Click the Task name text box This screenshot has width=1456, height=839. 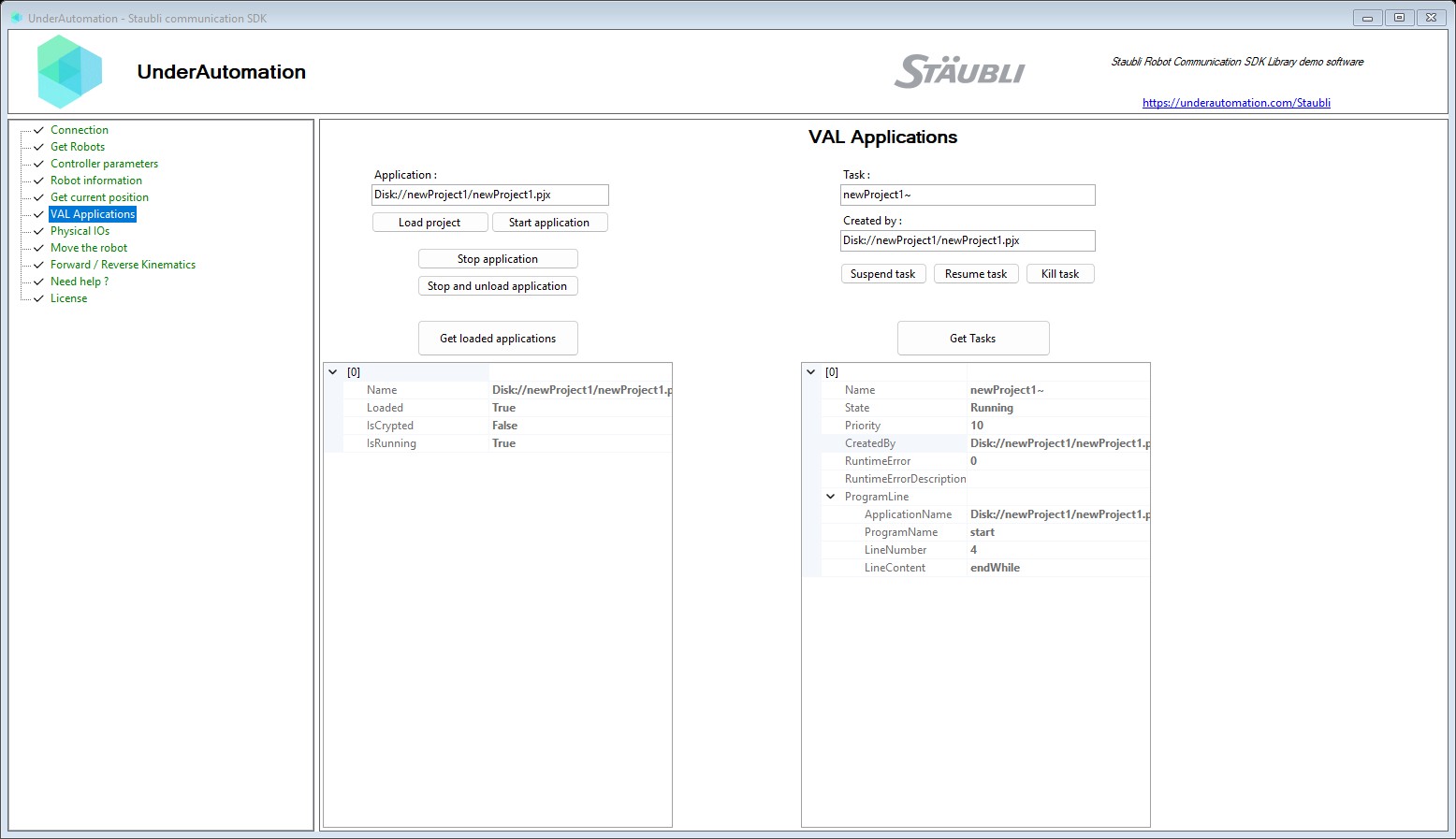click(967, 195)
